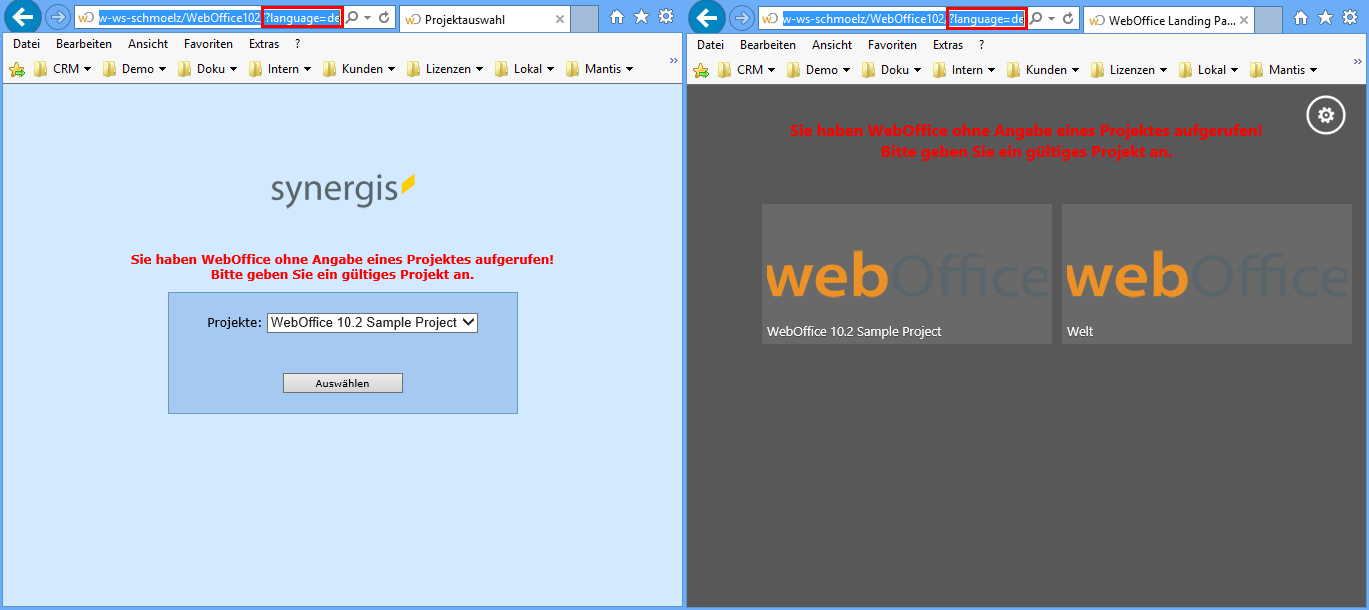The width and height of the screenshot is (1369, 610).
Task: Click the add-to-favorites star icon in the right favorites bar
Action: (x=700, y=69)
